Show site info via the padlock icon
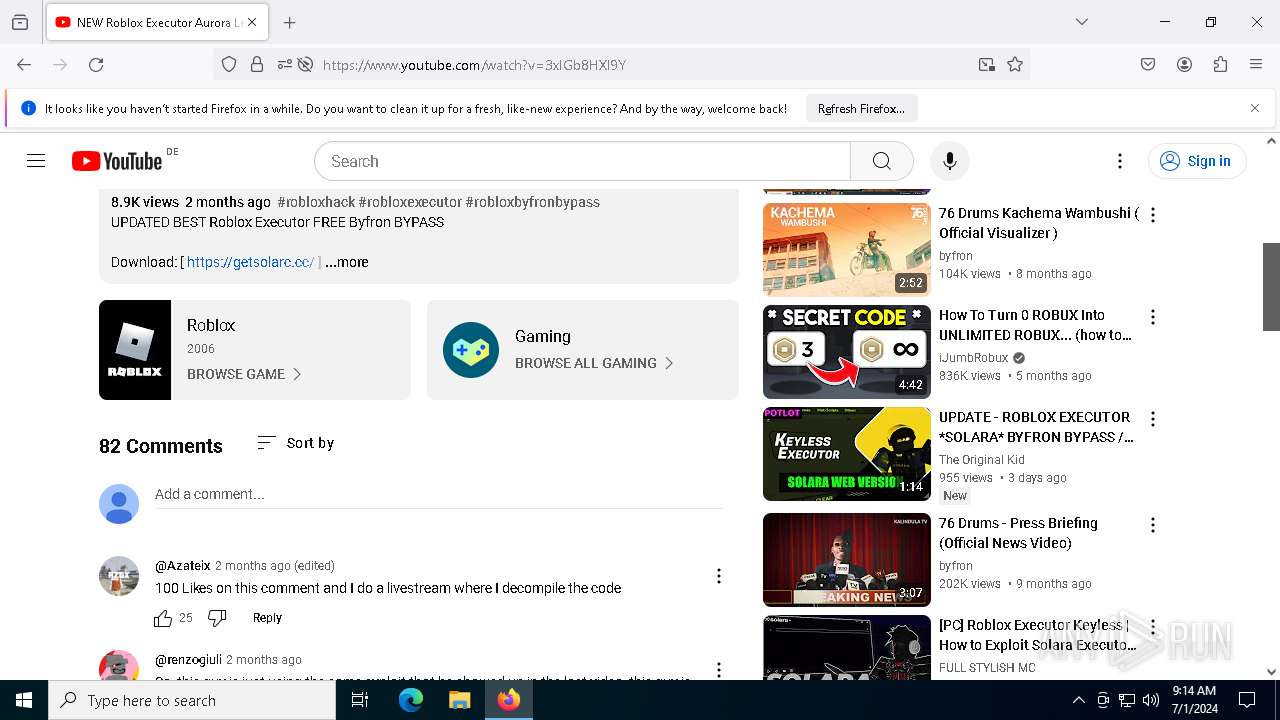Screen dimensions: 1280x720 257,64
